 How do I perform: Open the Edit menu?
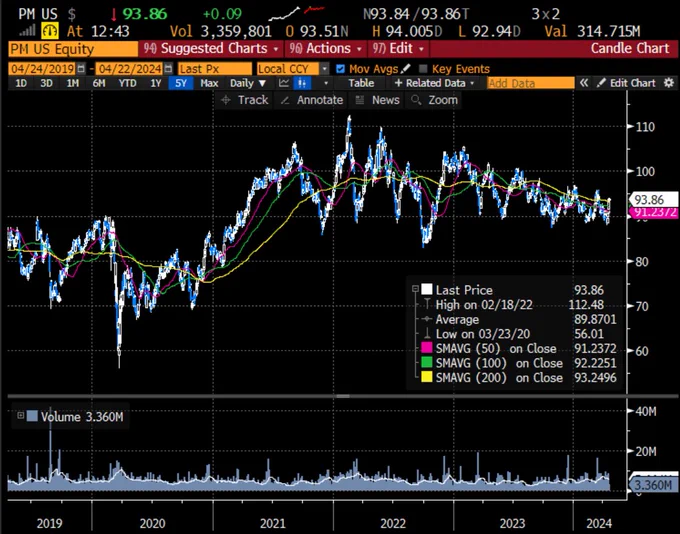pyautogui.click(x=399, y=49)
